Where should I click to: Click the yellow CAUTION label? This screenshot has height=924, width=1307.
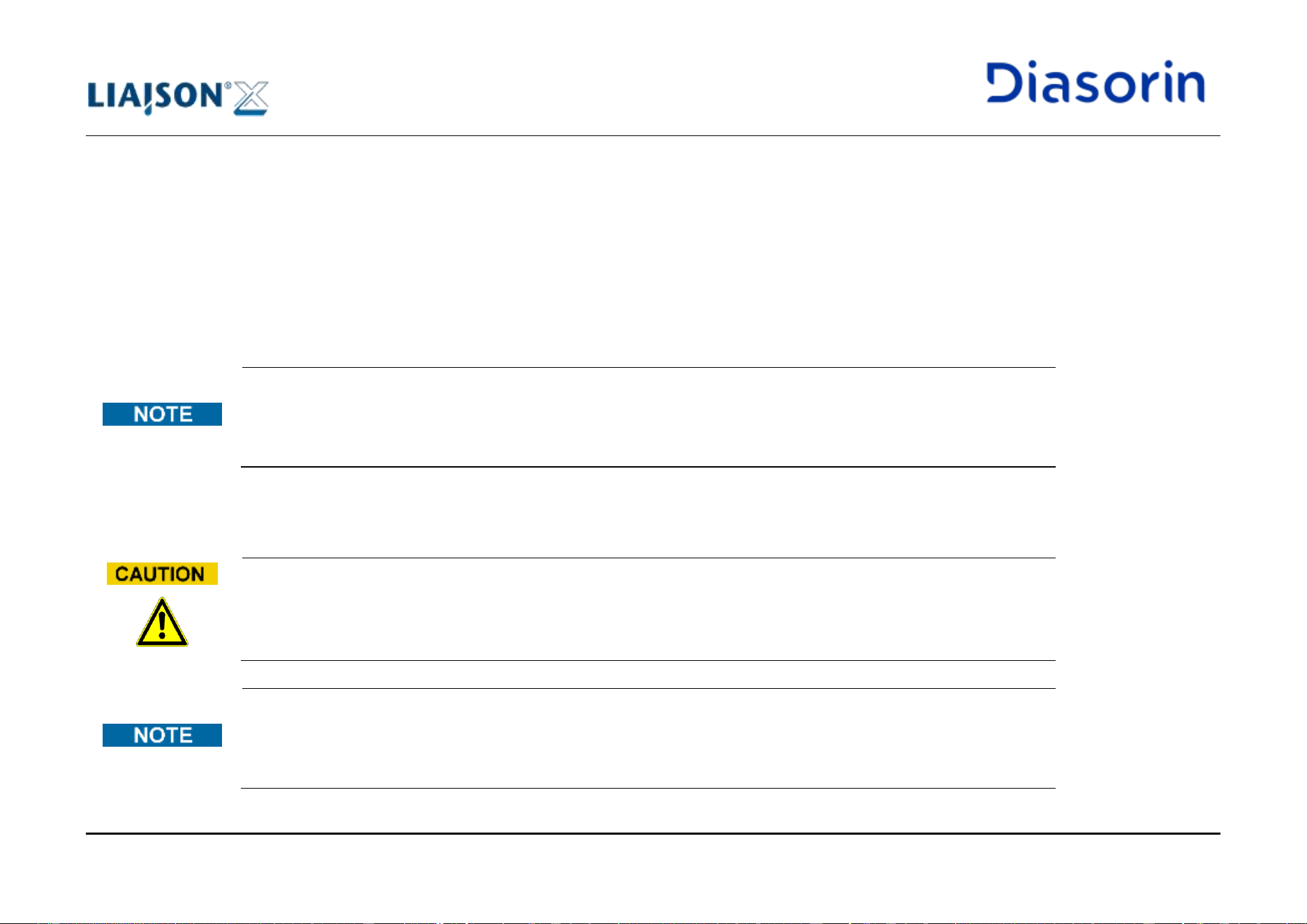[x=162, y=574]
